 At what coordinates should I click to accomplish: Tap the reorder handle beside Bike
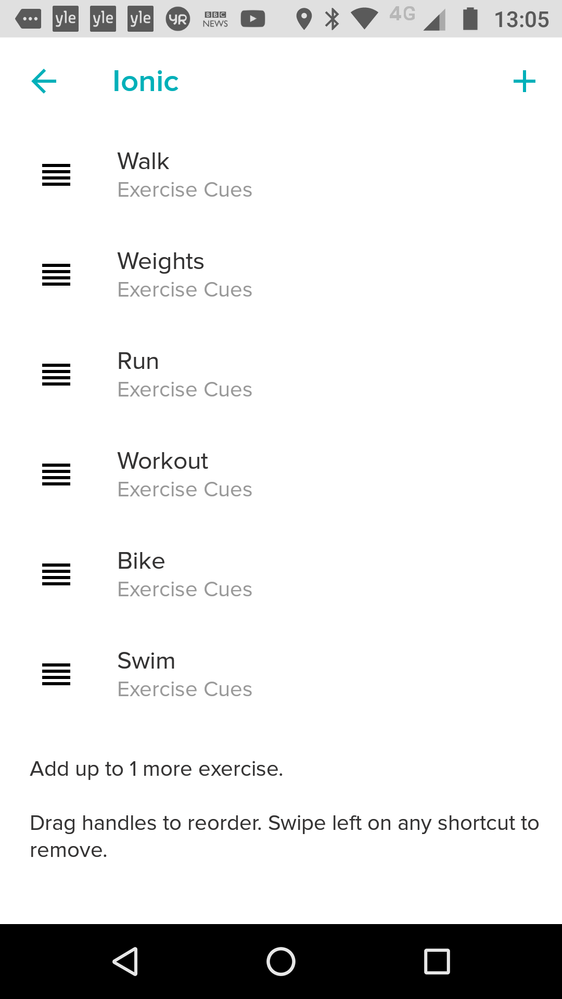pyautogui.click(x=56, y=574)
